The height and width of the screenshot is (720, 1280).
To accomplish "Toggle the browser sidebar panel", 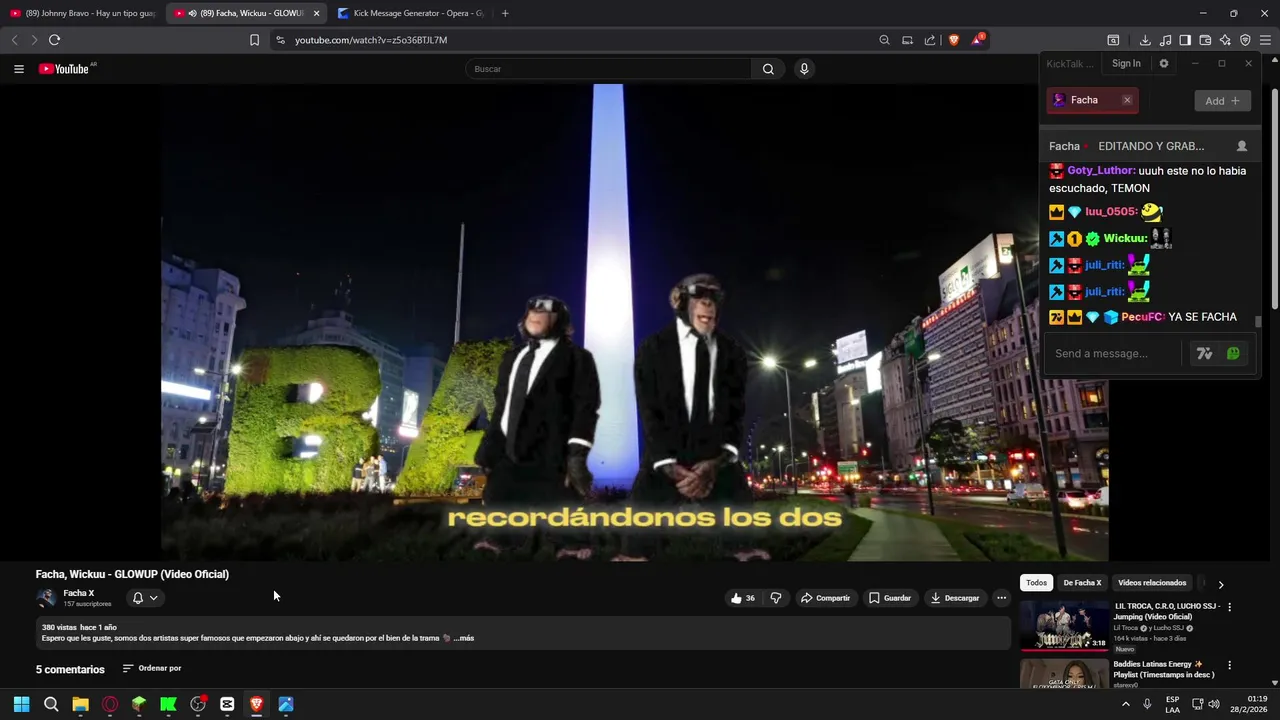I will point(1185,40).
